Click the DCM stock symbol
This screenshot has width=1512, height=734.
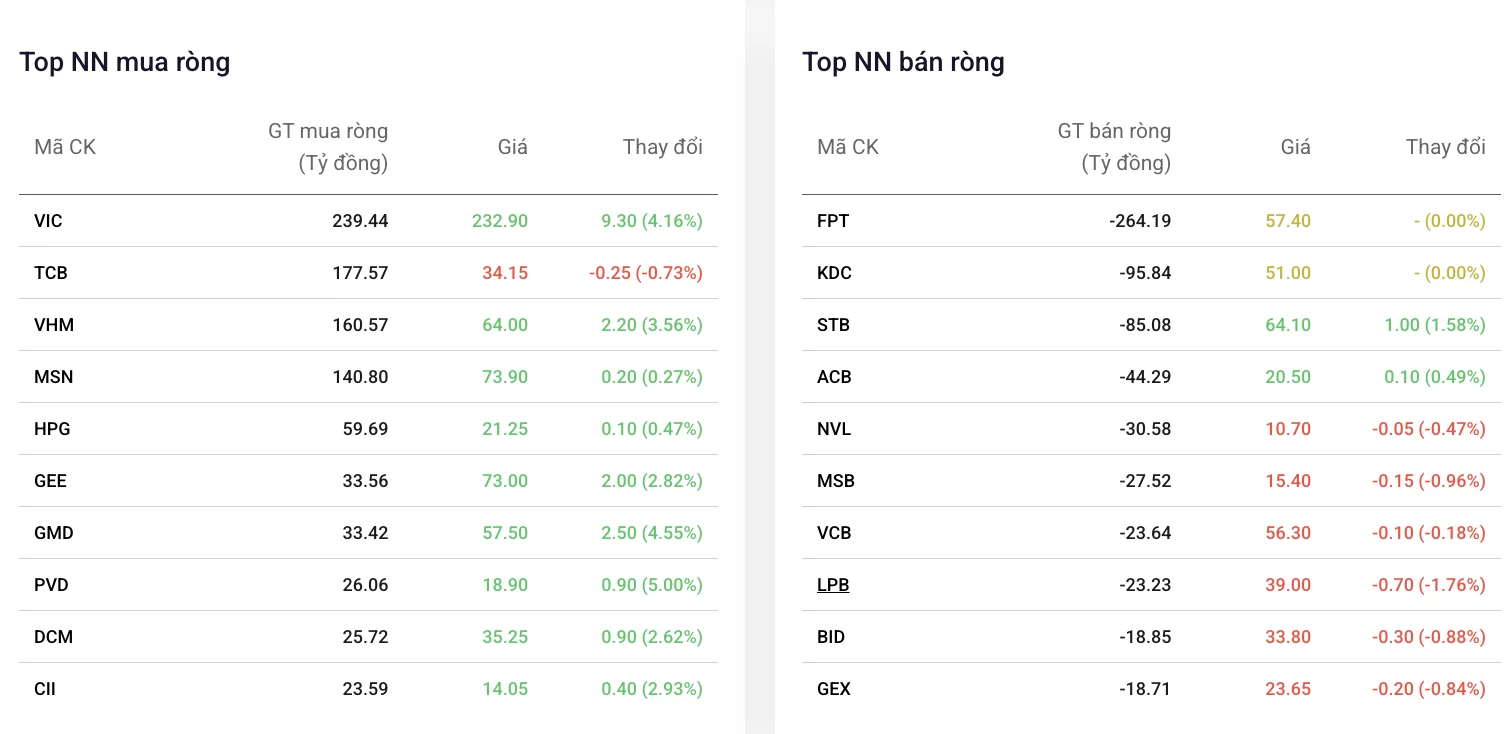coord(53,637)
